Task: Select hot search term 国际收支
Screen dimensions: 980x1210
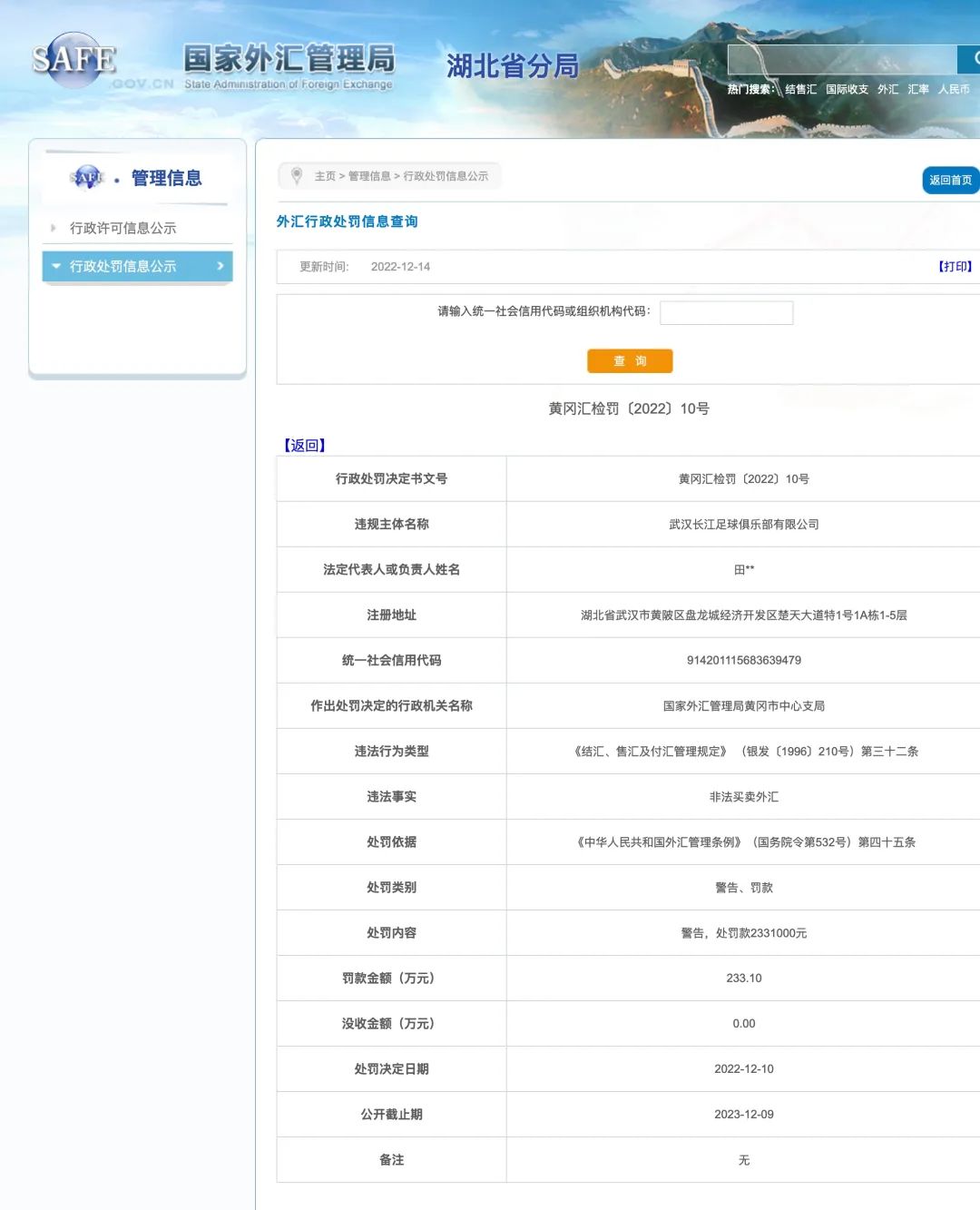Action: 847,89
